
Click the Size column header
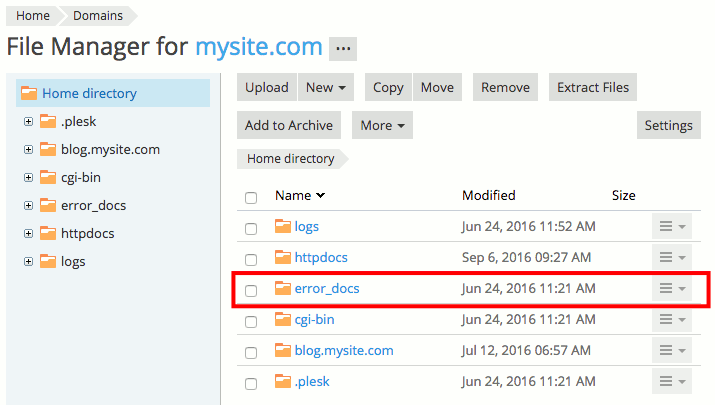(623, 195)
